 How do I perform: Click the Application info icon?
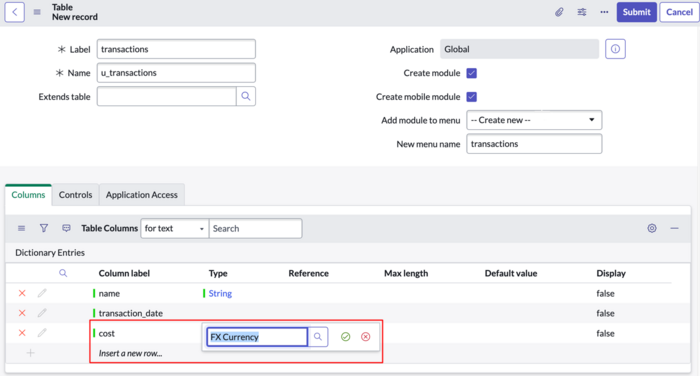(x=615, y=49)
